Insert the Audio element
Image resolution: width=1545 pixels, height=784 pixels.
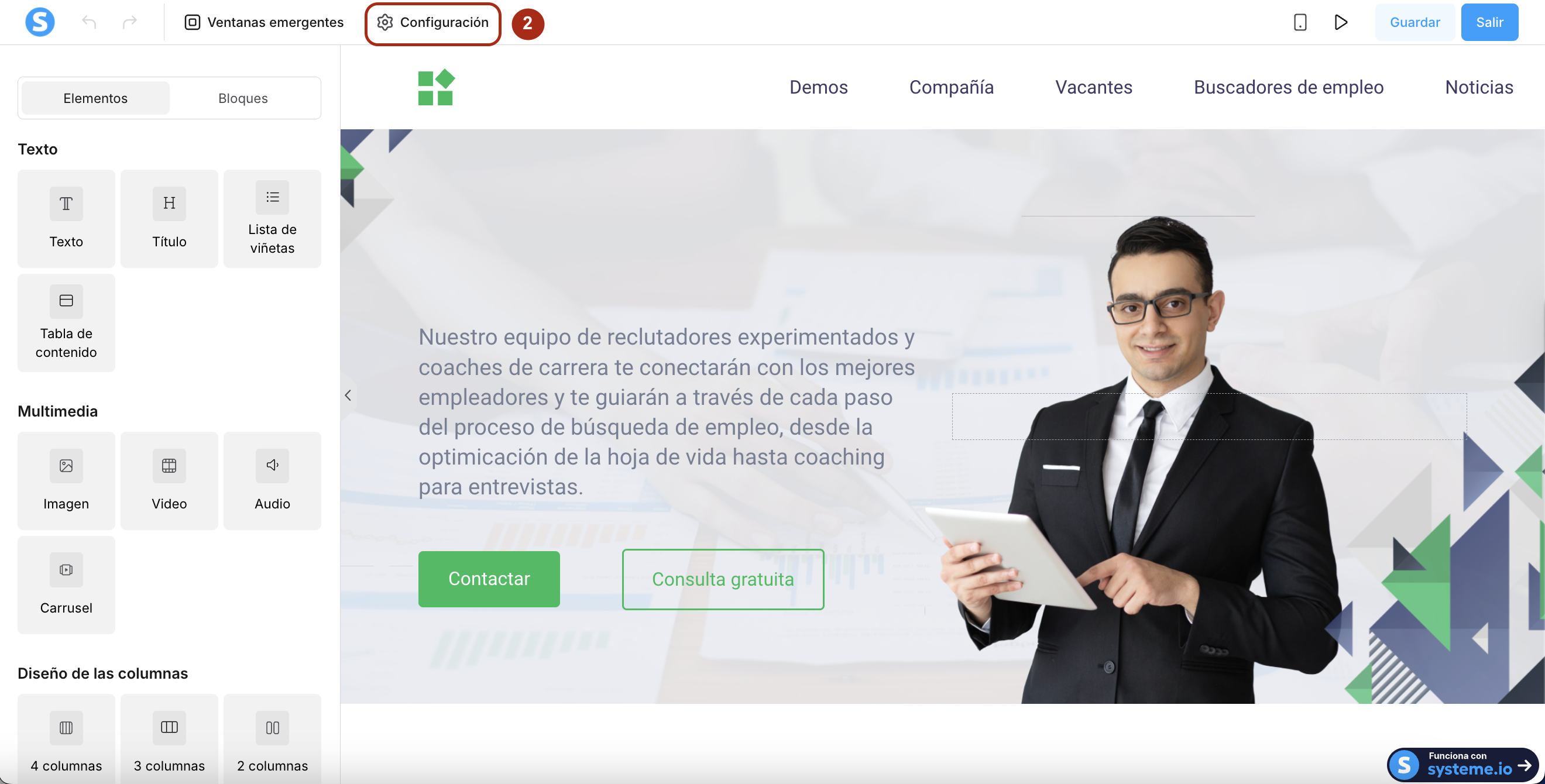click(272, 480)
